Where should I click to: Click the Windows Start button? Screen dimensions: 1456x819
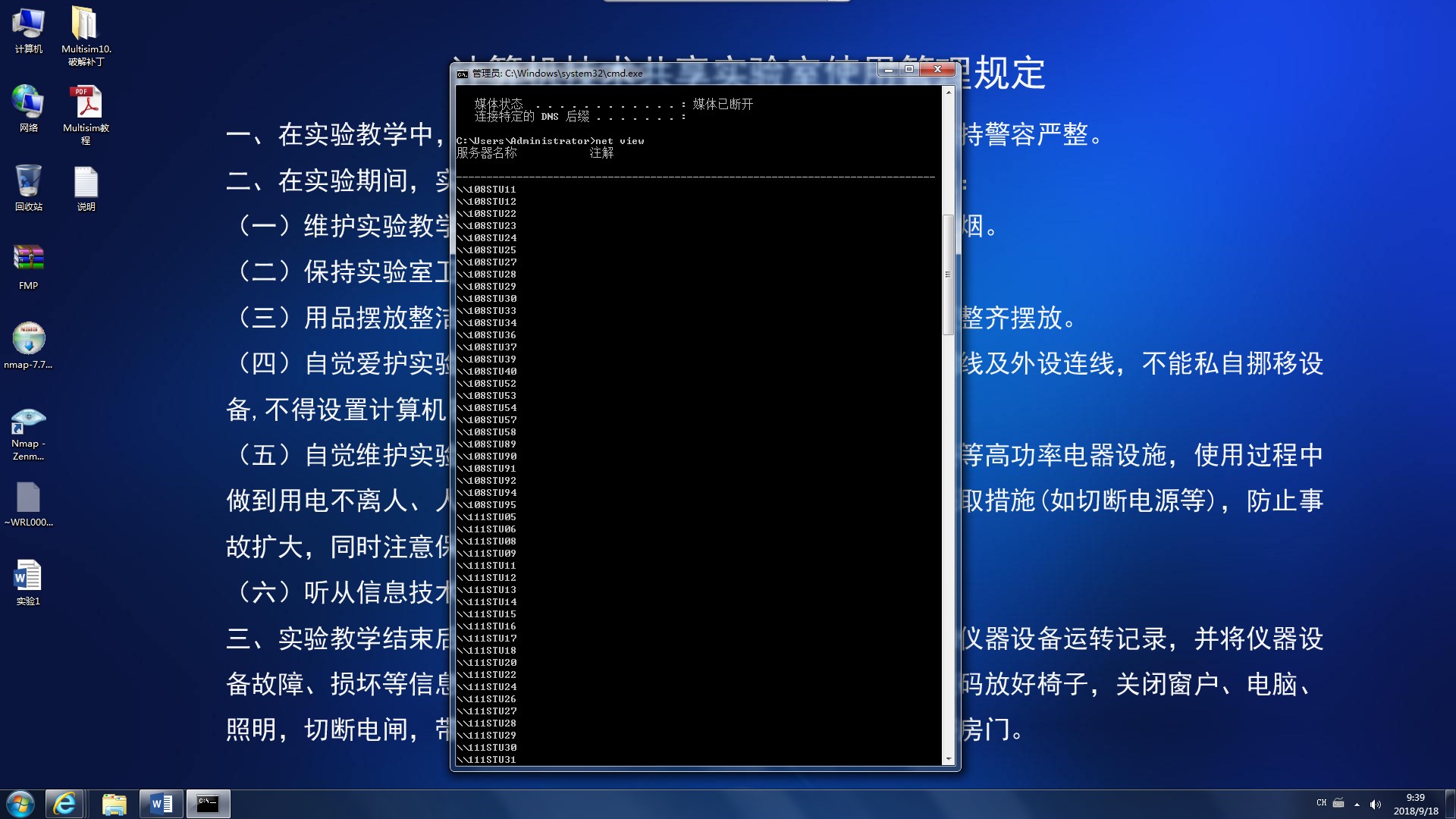(20, 804)
